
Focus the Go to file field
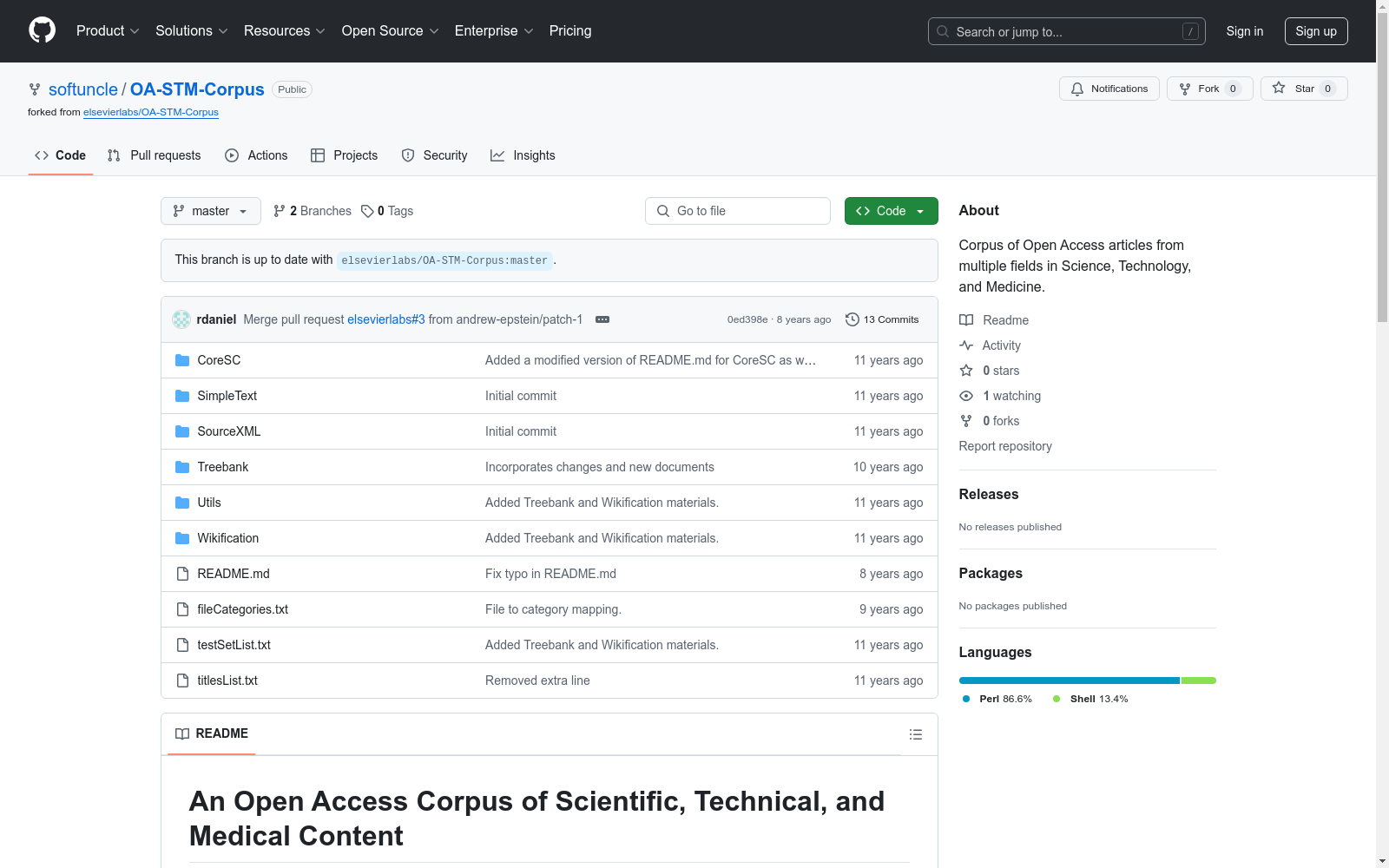click(x=738, y=211)
